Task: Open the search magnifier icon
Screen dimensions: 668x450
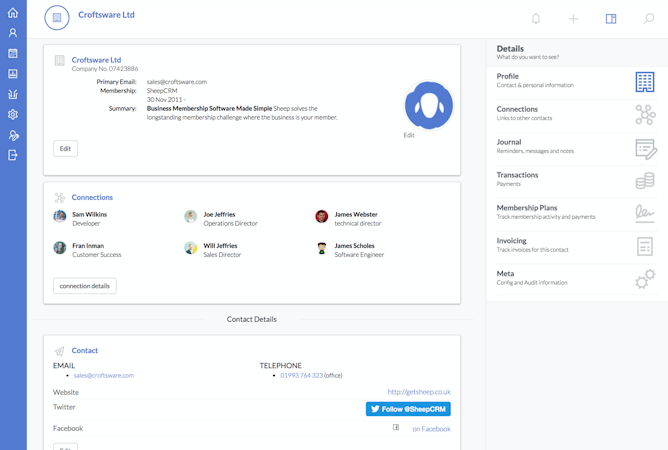Action: point(648,18)
